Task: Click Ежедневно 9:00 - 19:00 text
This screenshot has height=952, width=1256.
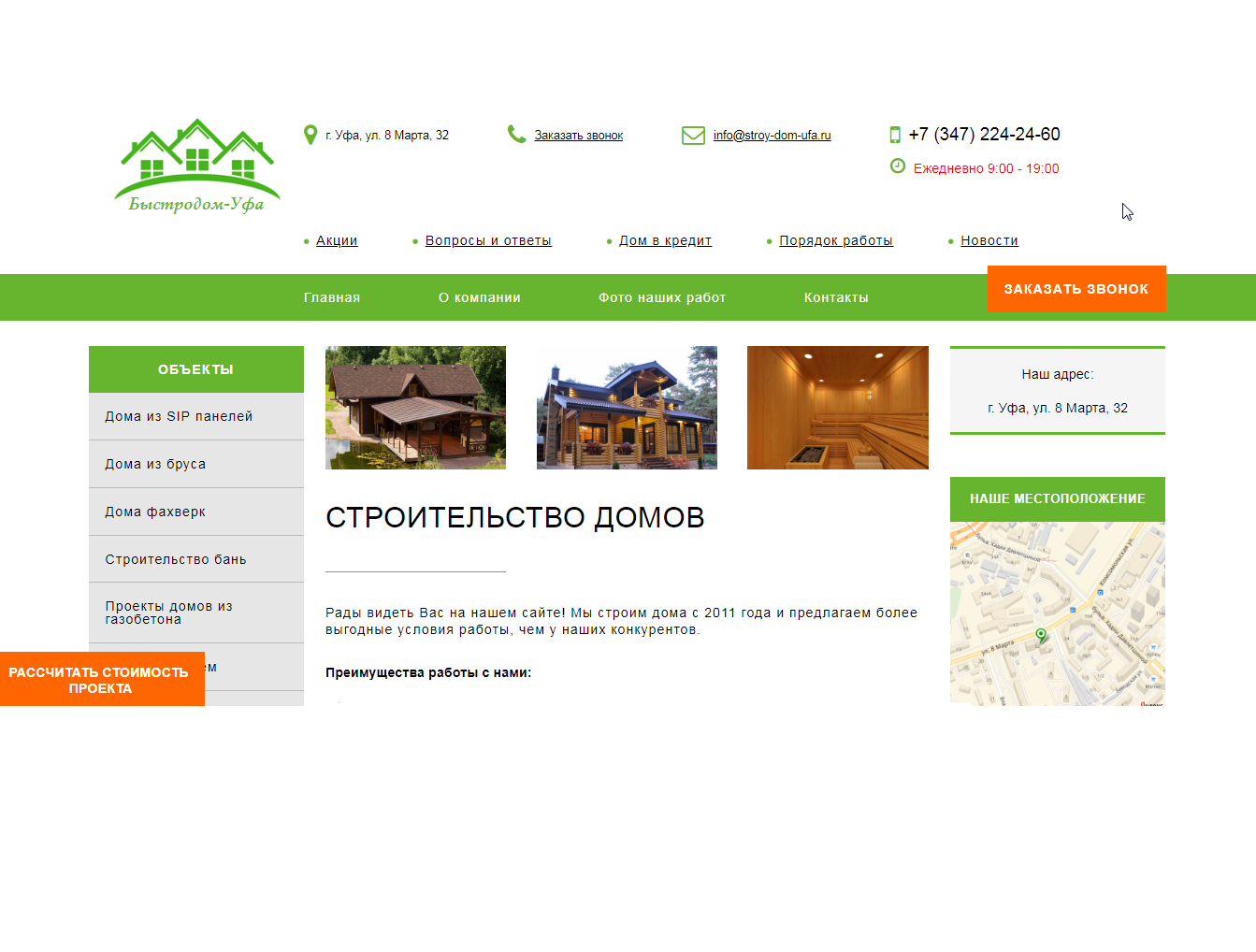Action: click(987, 168)
